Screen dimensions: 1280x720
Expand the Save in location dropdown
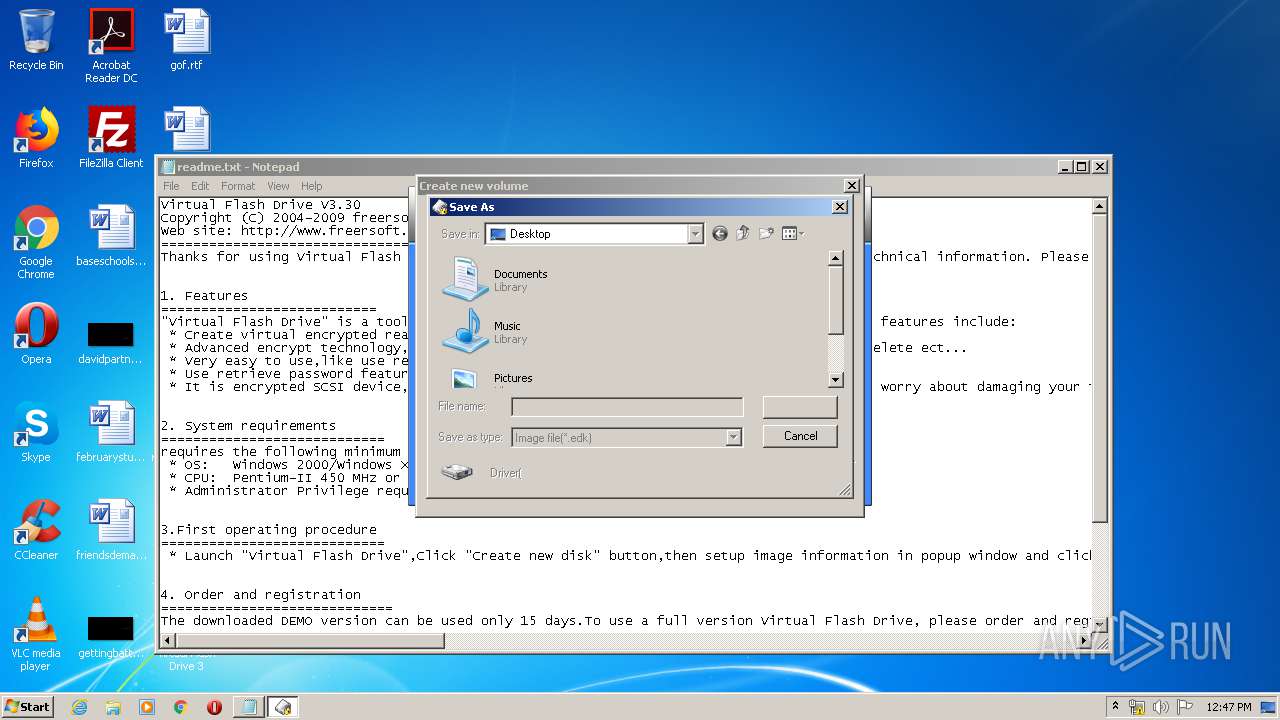(x=695, y=234)
